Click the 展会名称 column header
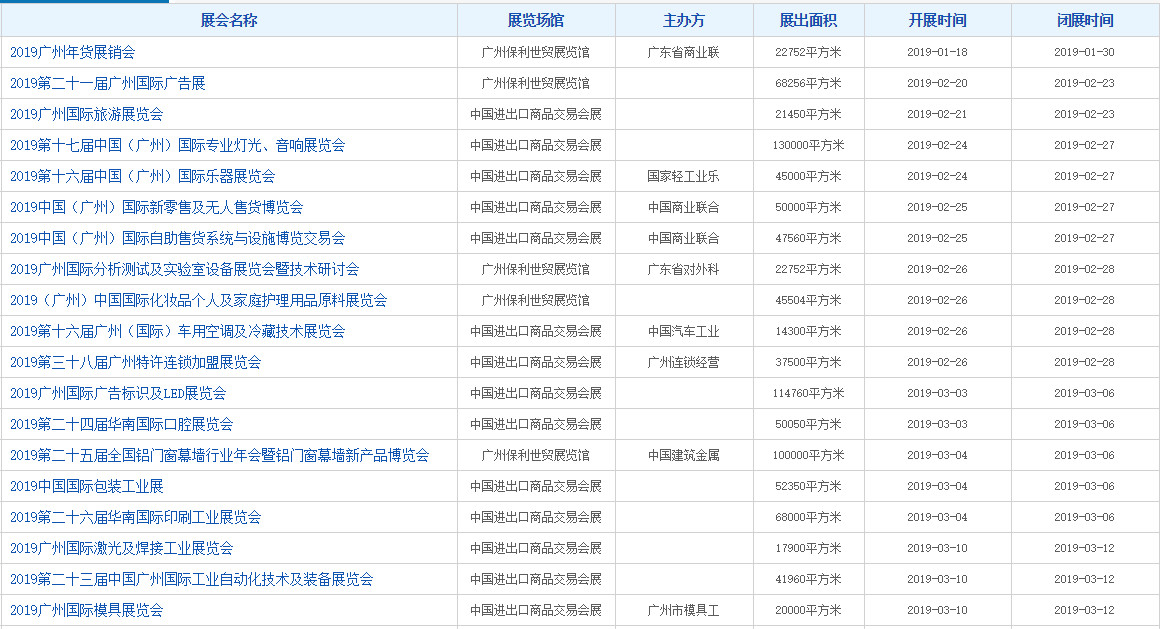This screenshot has height=629, width=1163. [x=229, y=21]
